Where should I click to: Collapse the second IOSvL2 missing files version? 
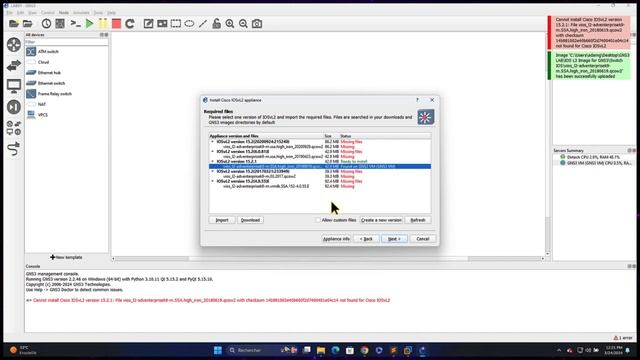click(x=213, y=151)
